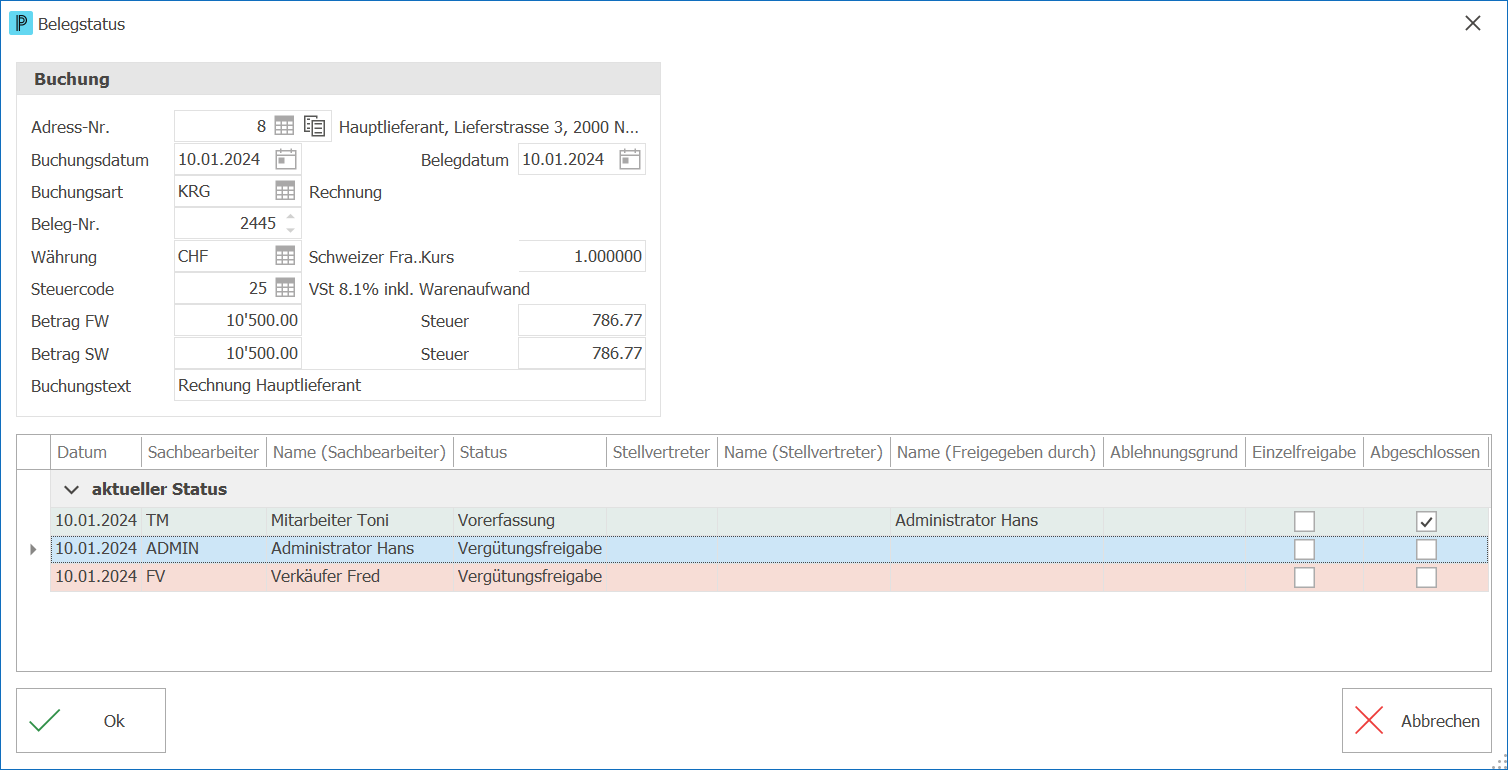Click the Kurs value field
Screen dimensions: 1508x770
point(582,256)
